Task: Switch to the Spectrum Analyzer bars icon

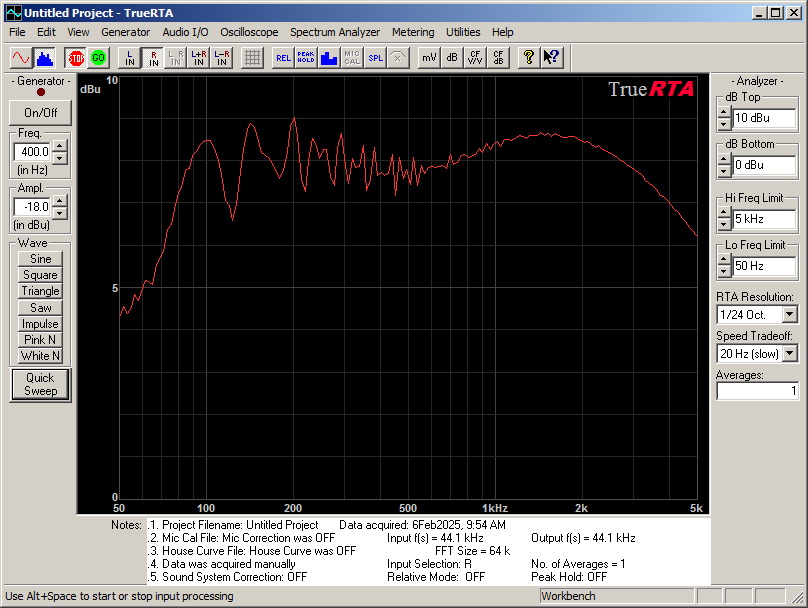Action: (45, 57)
